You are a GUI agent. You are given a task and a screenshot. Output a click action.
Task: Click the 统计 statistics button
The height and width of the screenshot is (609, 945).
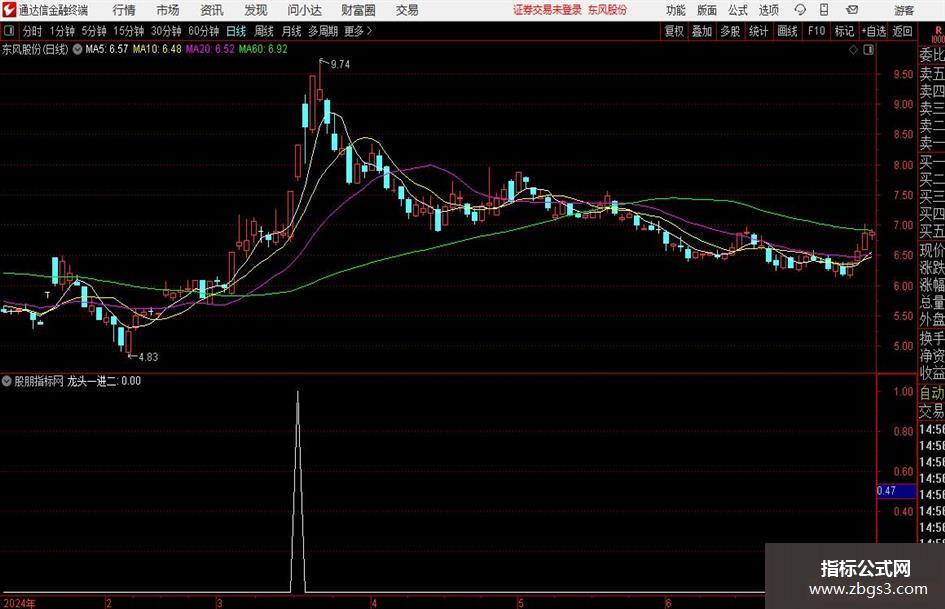pyautogui.click(x=758, y=31)
